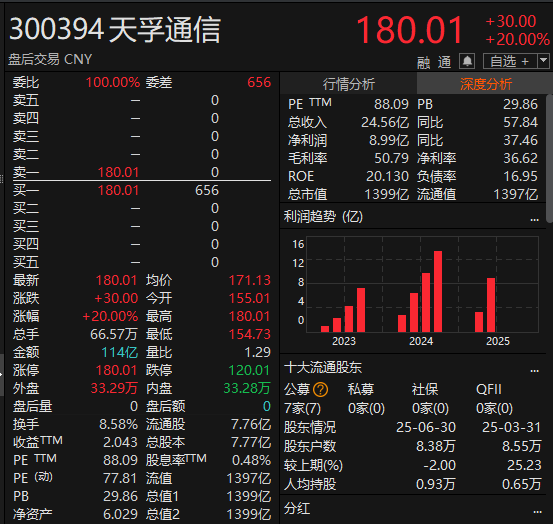Click 人均持股 value 0.65万
The width and height of the screenshot is (553, 524).
521,485
